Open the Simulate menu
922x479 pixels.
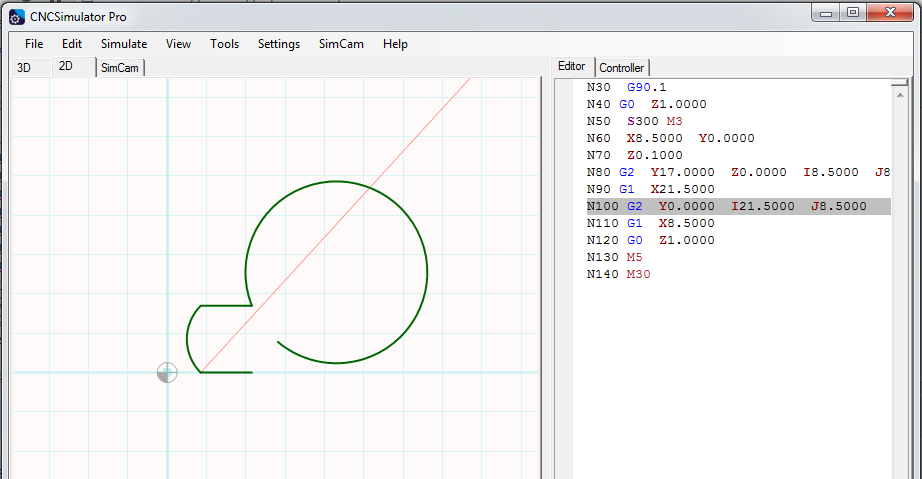[x=124, y=44]
